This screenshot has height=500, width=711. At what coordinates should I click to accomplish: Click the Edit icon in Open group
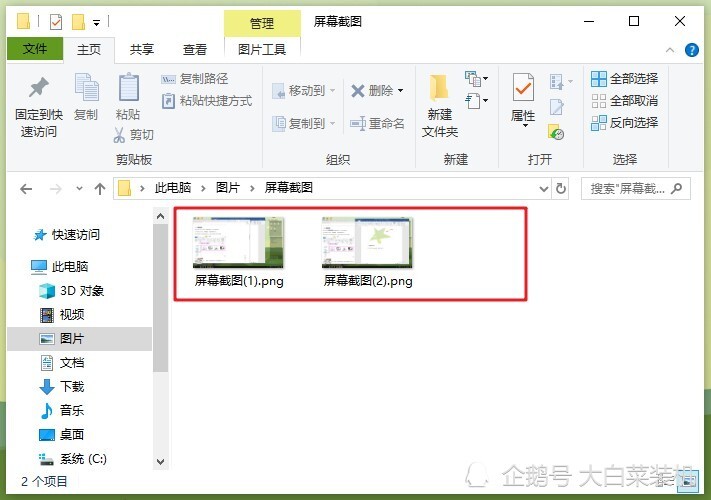click(x=556, y=107)
